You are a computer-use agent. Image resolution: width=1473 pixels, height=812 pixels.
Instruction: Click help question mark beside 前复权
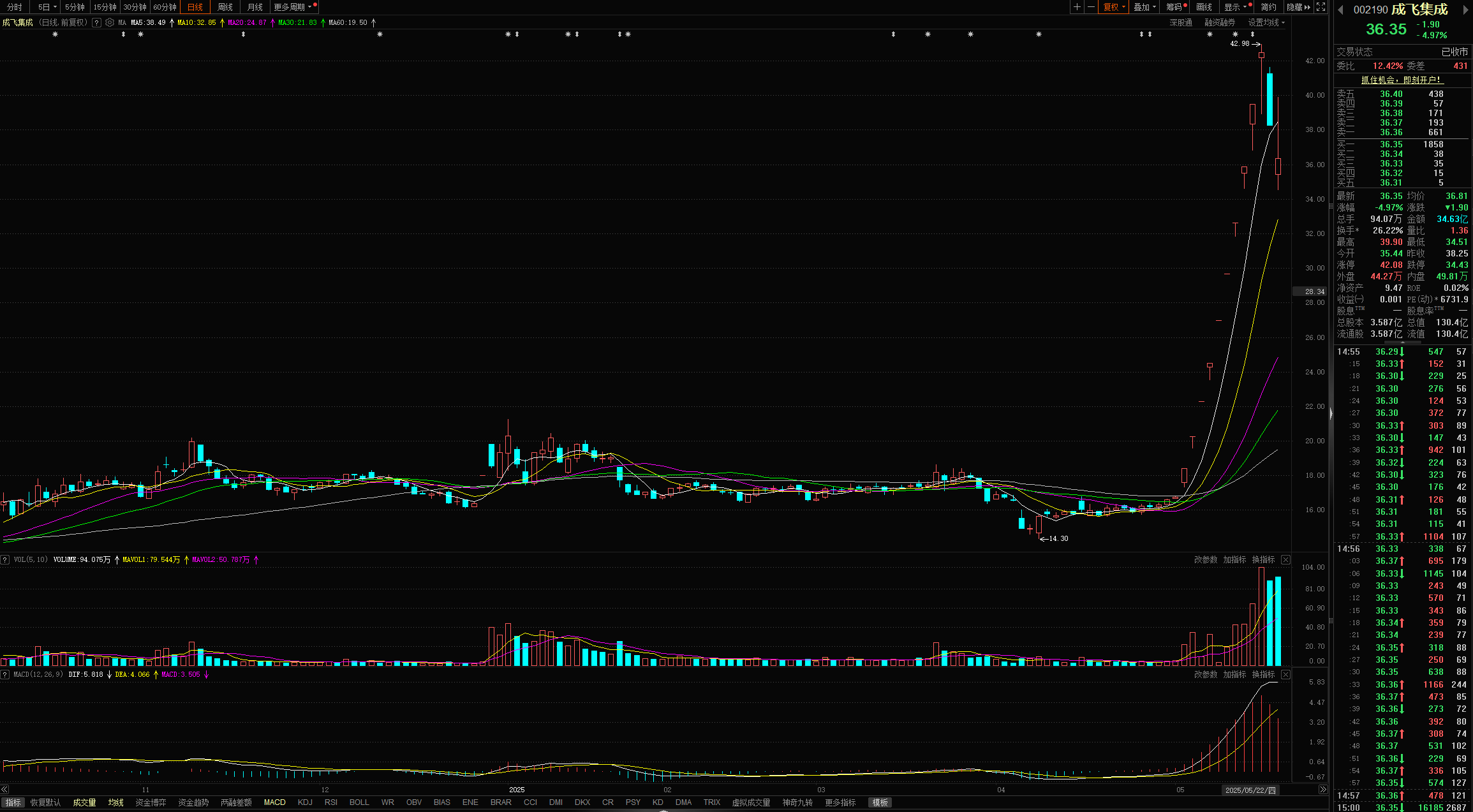96,22
